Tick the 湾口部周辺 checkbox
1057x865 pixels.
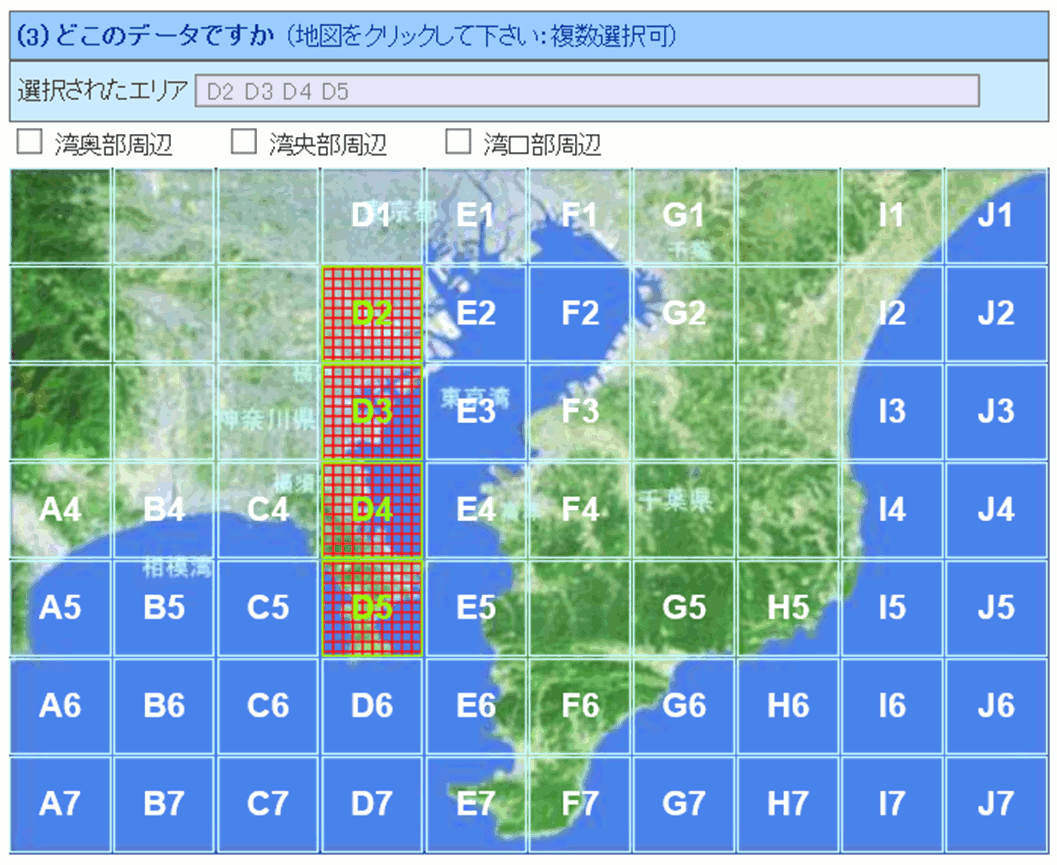[458, 143]
